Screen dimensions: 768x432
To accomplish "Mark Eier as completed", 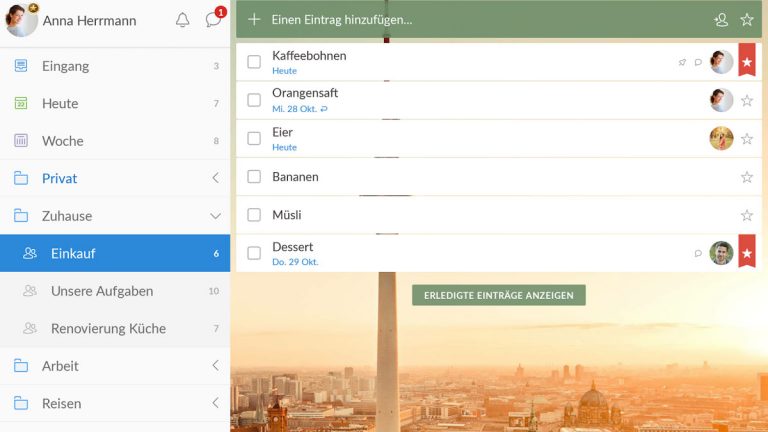I will coord(254,138).
